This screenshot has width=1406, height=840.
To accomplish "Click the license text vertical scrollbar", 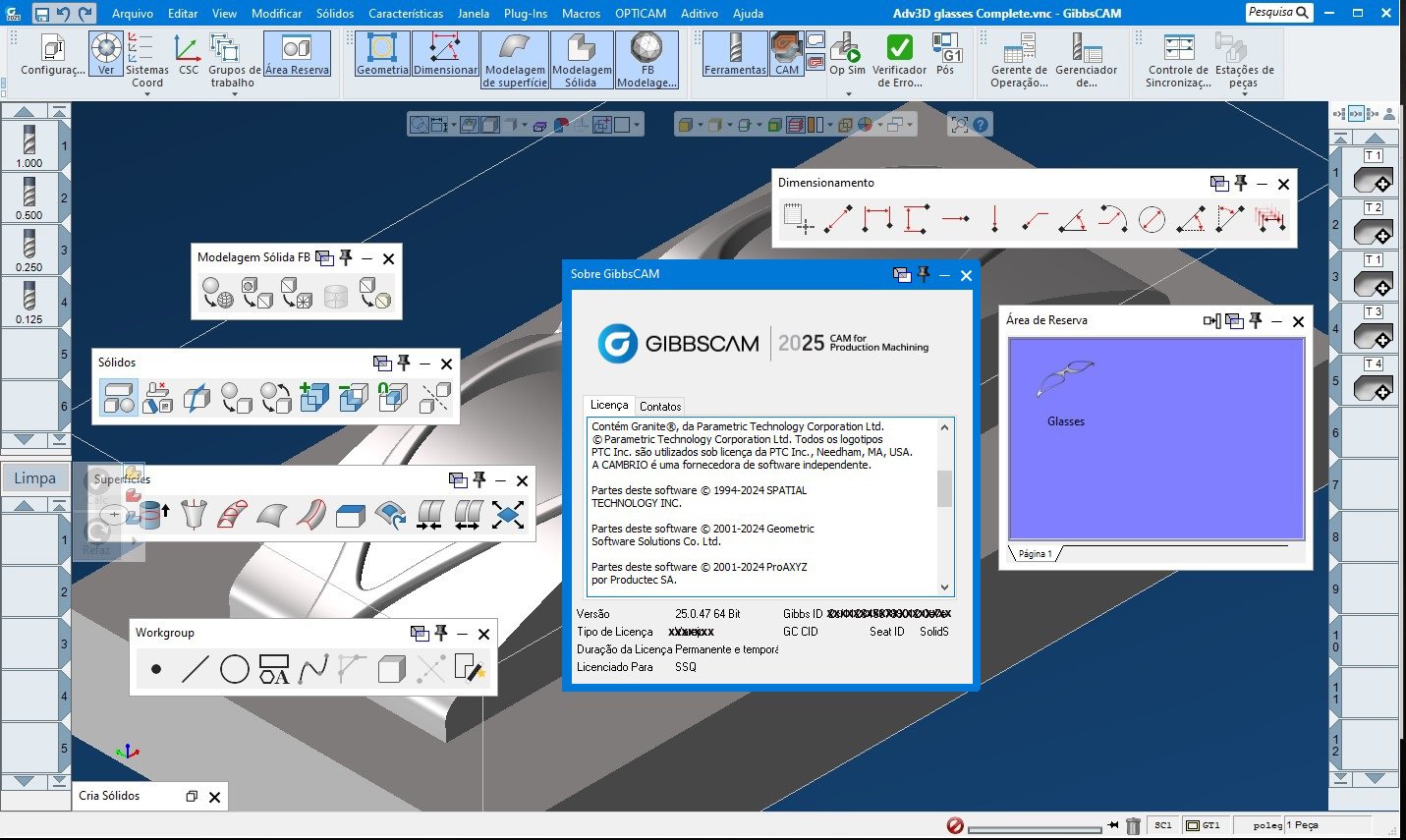I will [x=944, y=506].
